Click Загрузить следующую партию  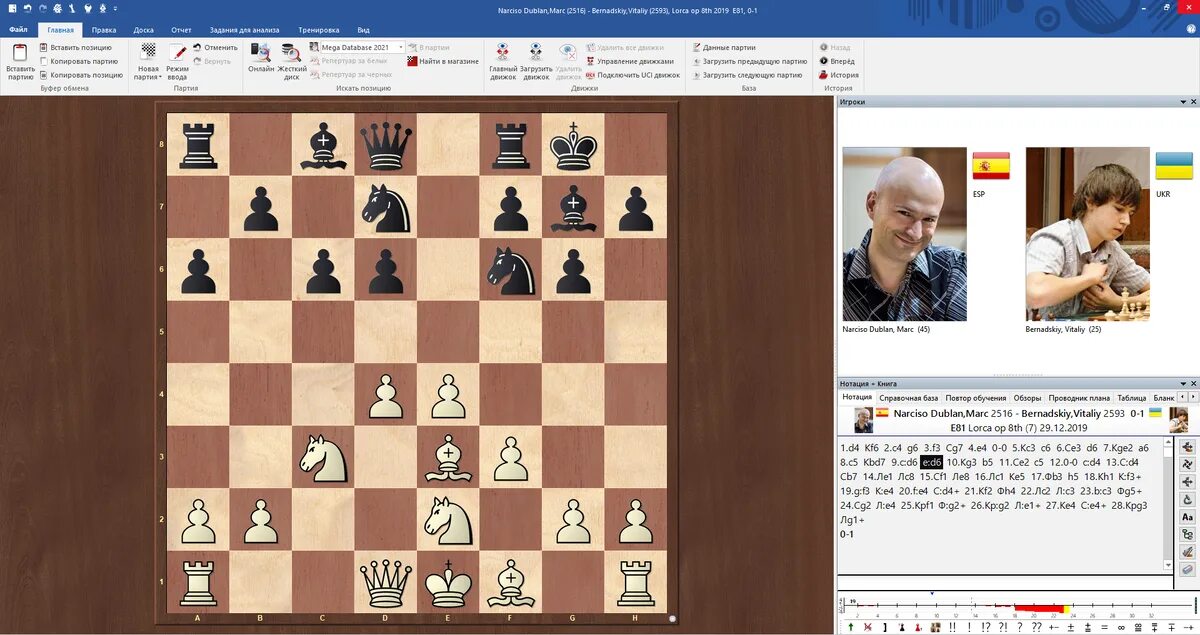tap(751, 75)
